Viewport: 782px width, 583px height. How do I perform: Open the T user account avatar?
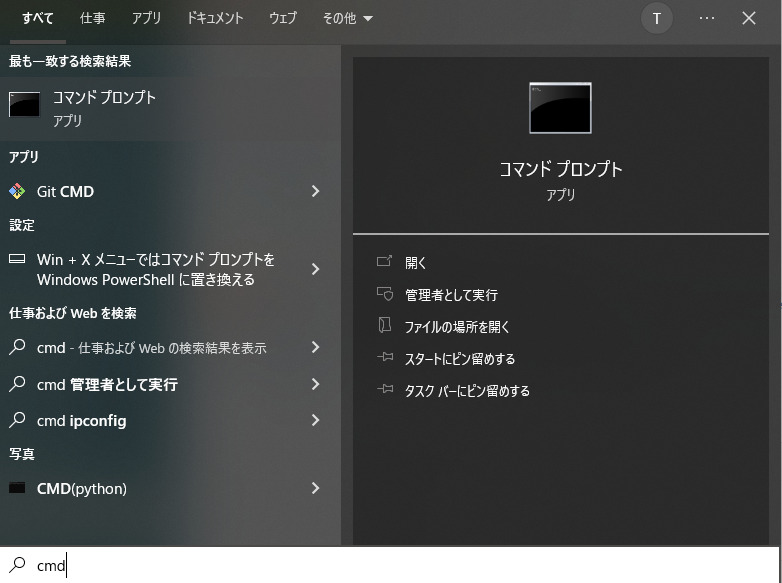656,19
